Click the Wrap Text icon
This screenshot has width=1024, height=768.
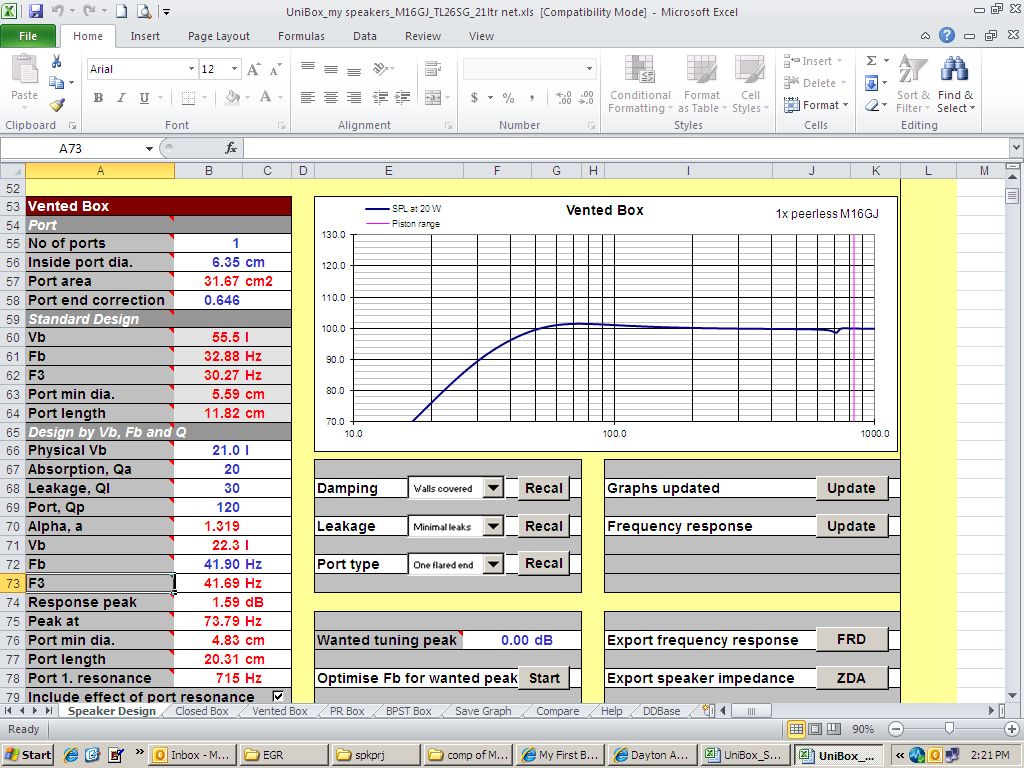coord(432,69)
